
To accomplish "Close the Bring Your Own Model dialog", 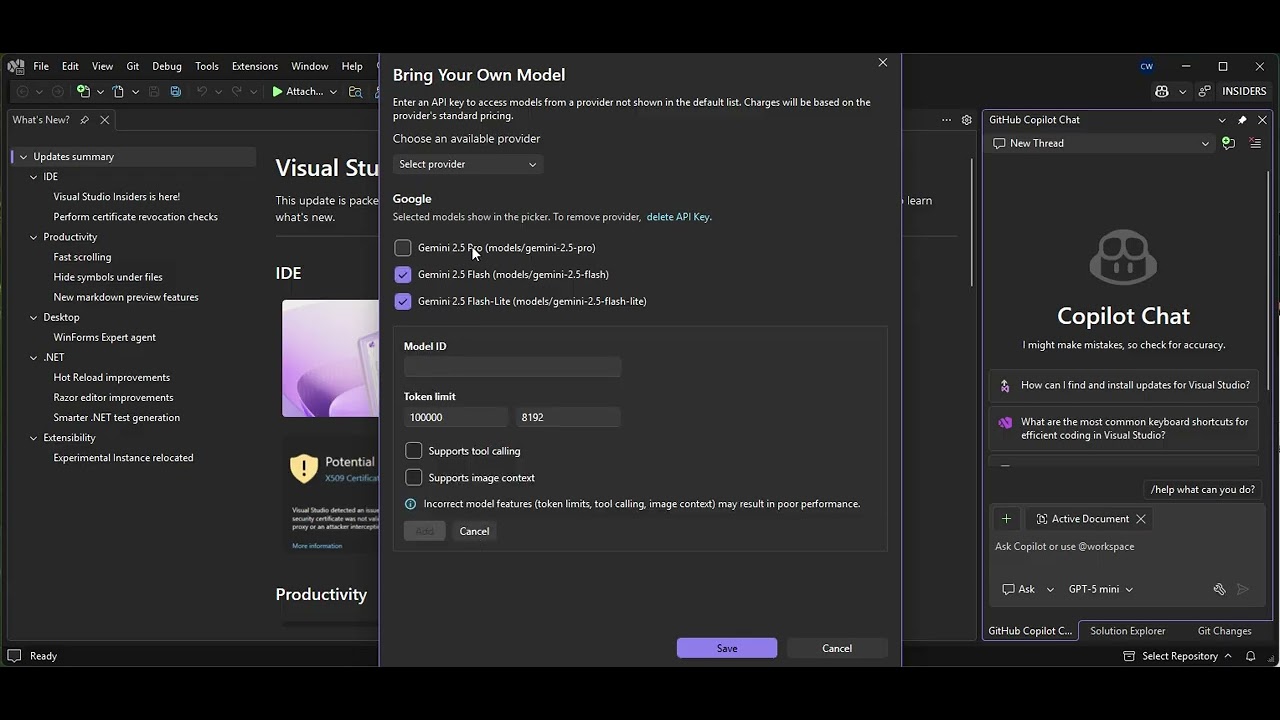I will [x=883, y=62].
